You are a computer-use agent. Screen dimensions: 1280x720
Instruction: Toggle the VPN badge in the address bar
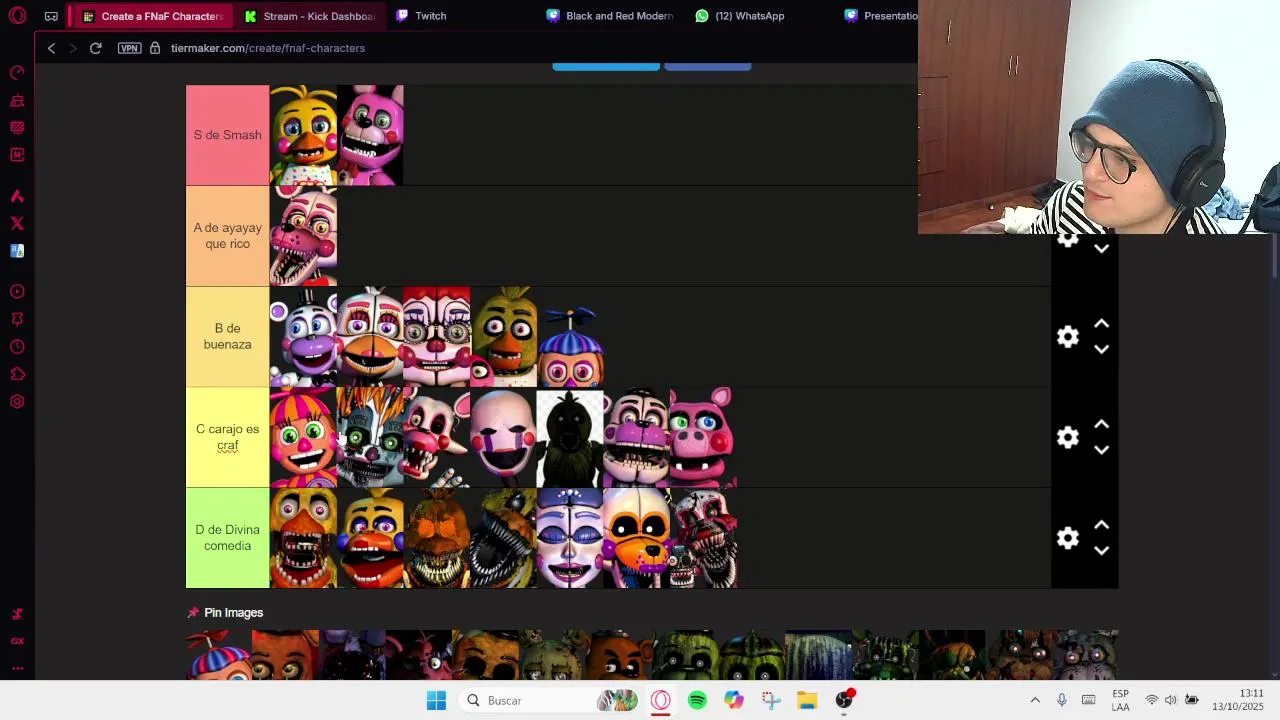pyautogui.click(x=129, y=48)
